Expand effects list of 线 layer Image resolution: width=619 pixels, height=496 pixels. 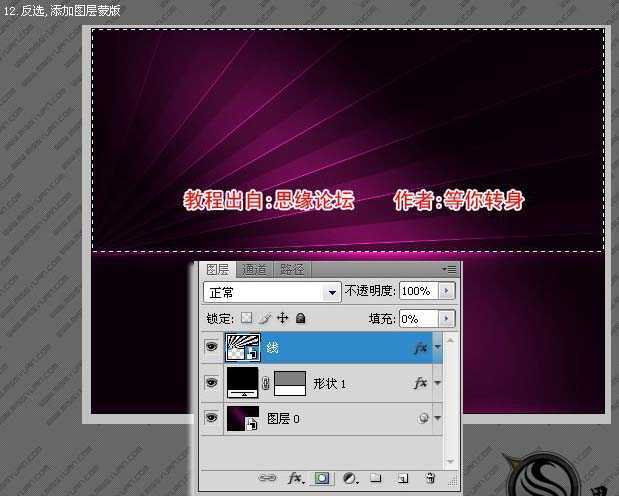[x=437, y=347]
